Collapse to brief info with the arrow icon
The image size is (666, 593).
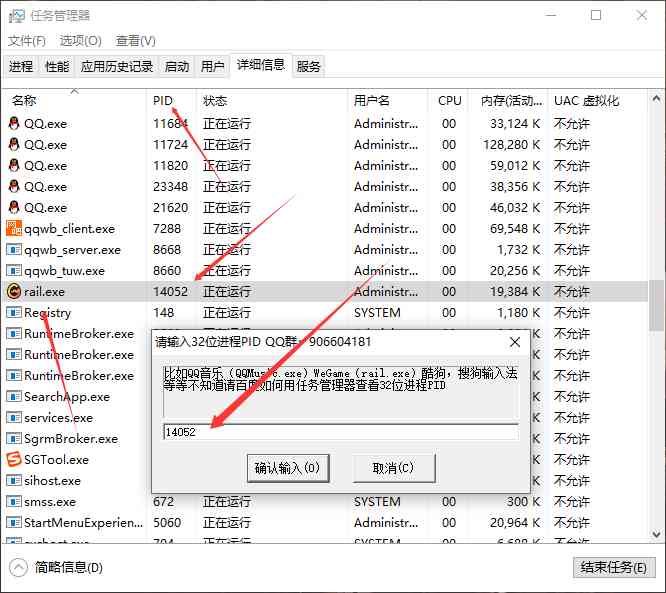[18, 568]
